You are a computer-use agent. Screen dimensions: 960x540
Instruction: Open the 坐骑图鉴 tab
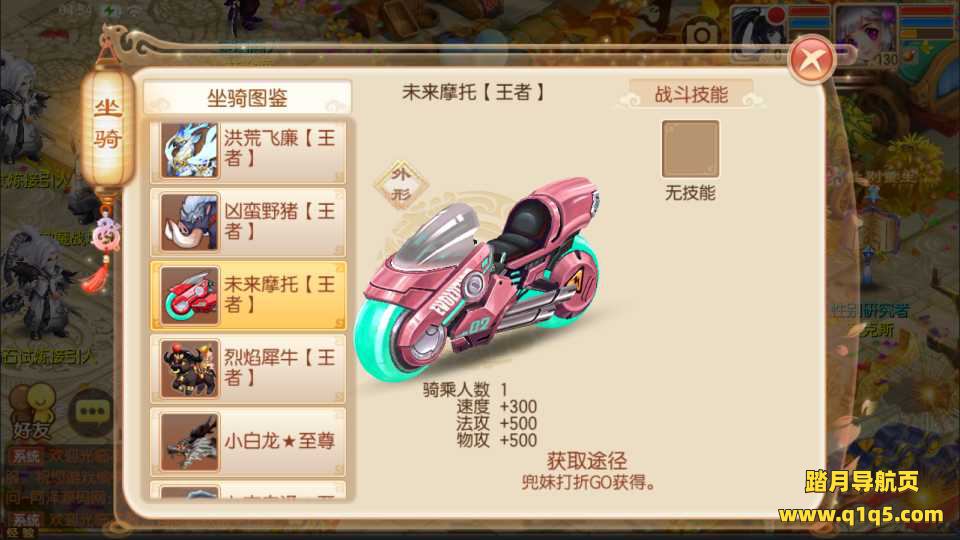[x=247, y=97]
